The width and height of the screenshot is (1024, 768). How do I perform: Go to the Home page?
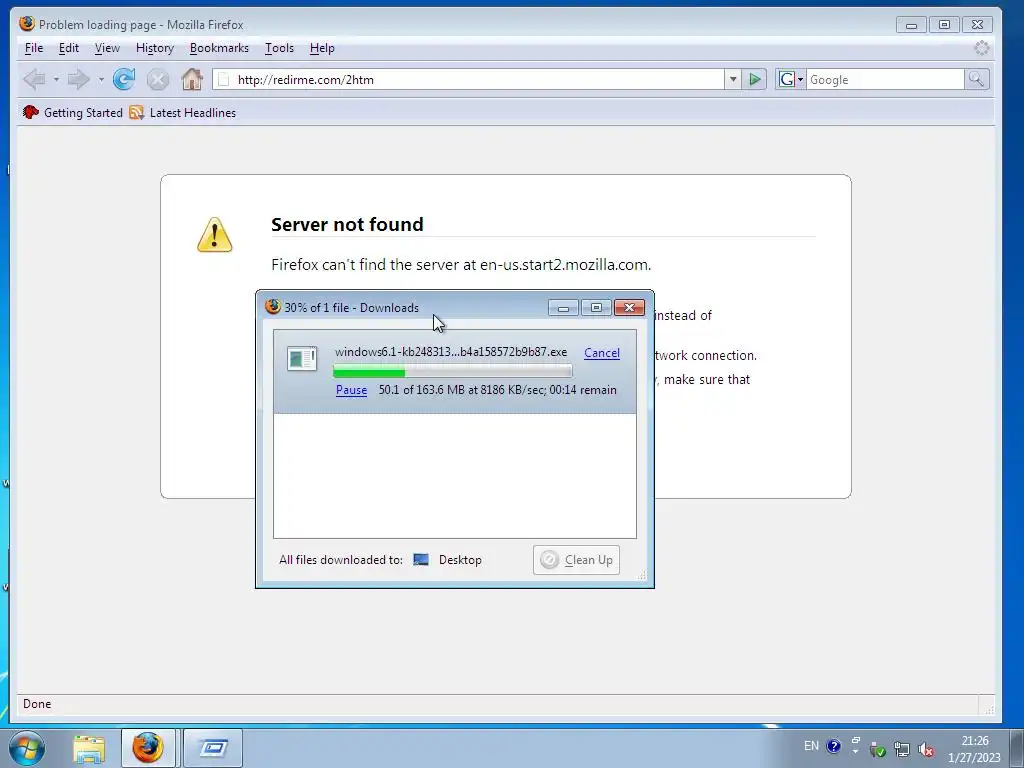(x=192, y=79)
